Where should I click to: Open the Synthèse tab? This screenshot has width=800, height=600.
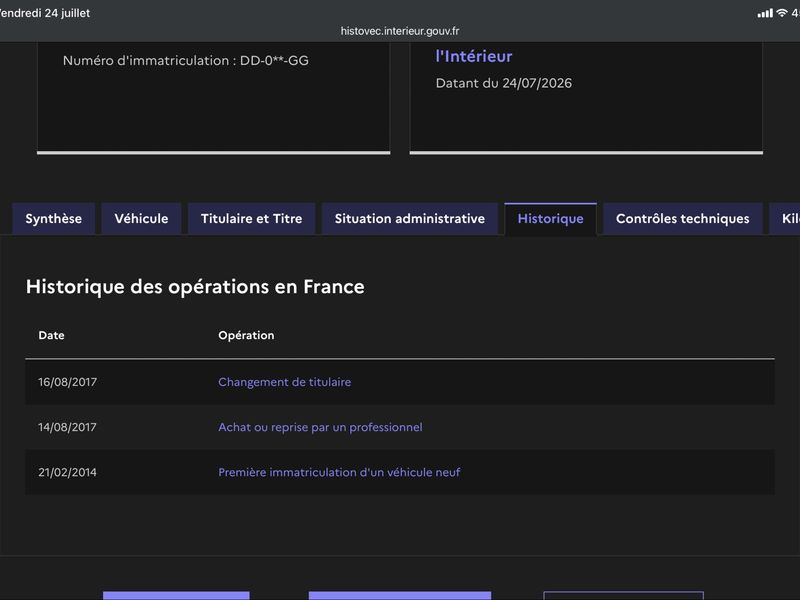(54, 219)
